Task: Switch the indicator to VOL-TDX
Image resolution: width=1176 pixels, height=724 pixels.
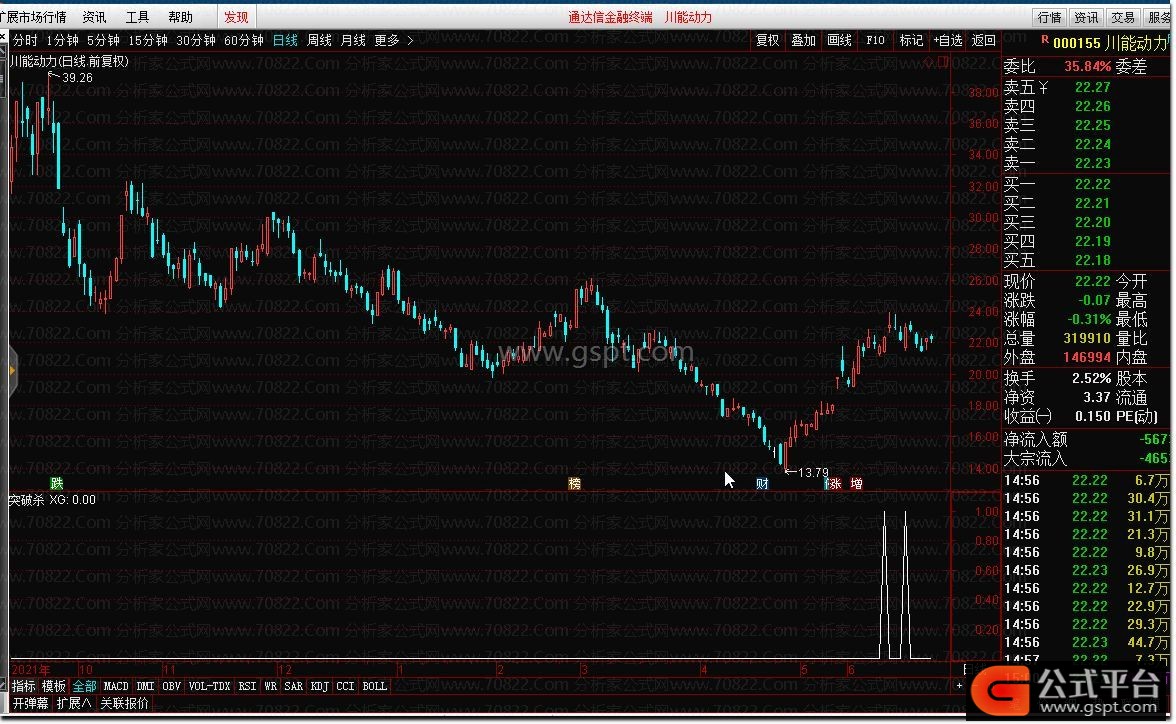Action: click(x=209, y=686)
